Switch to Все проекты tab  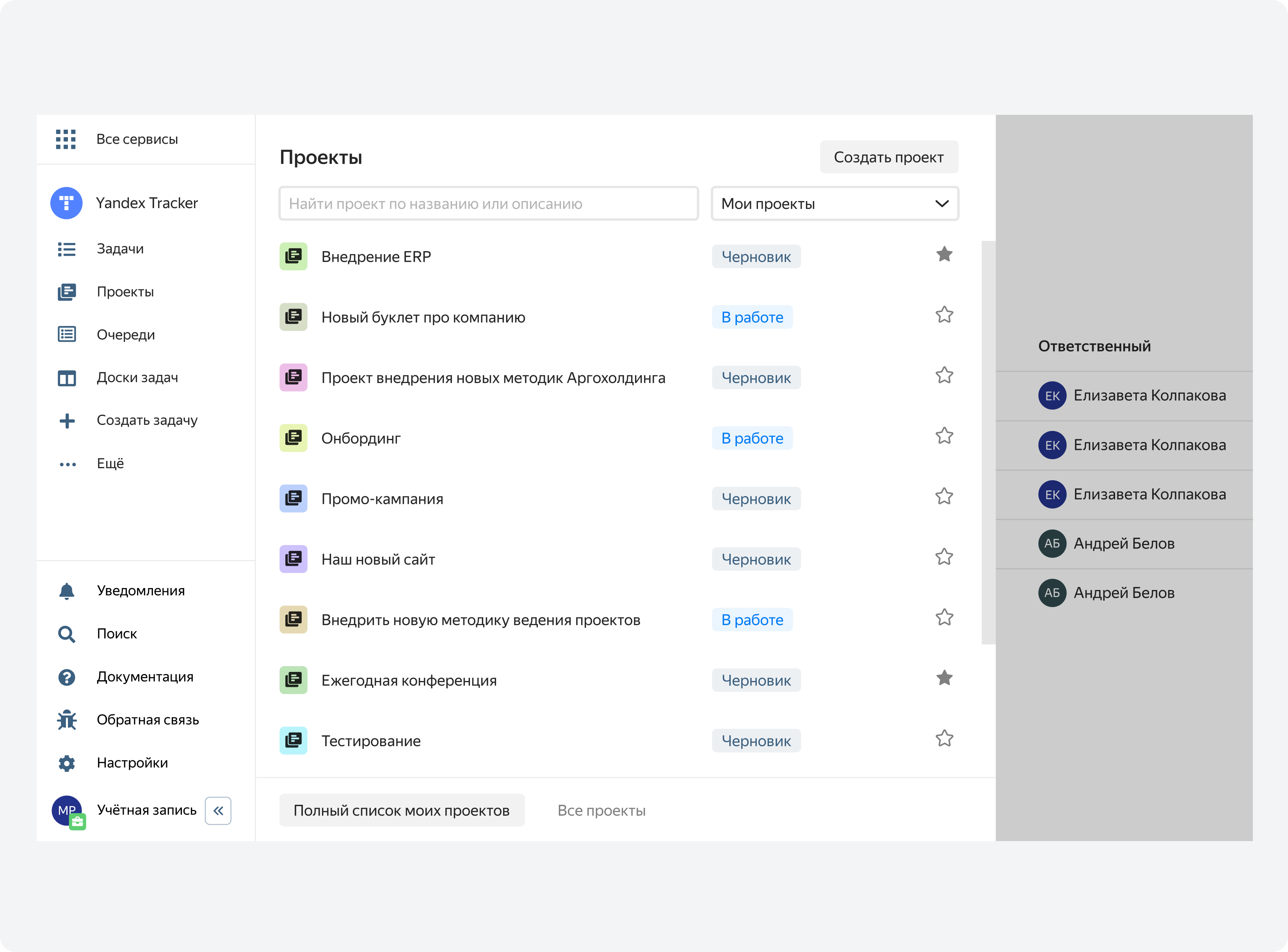(x=601, y=810)
